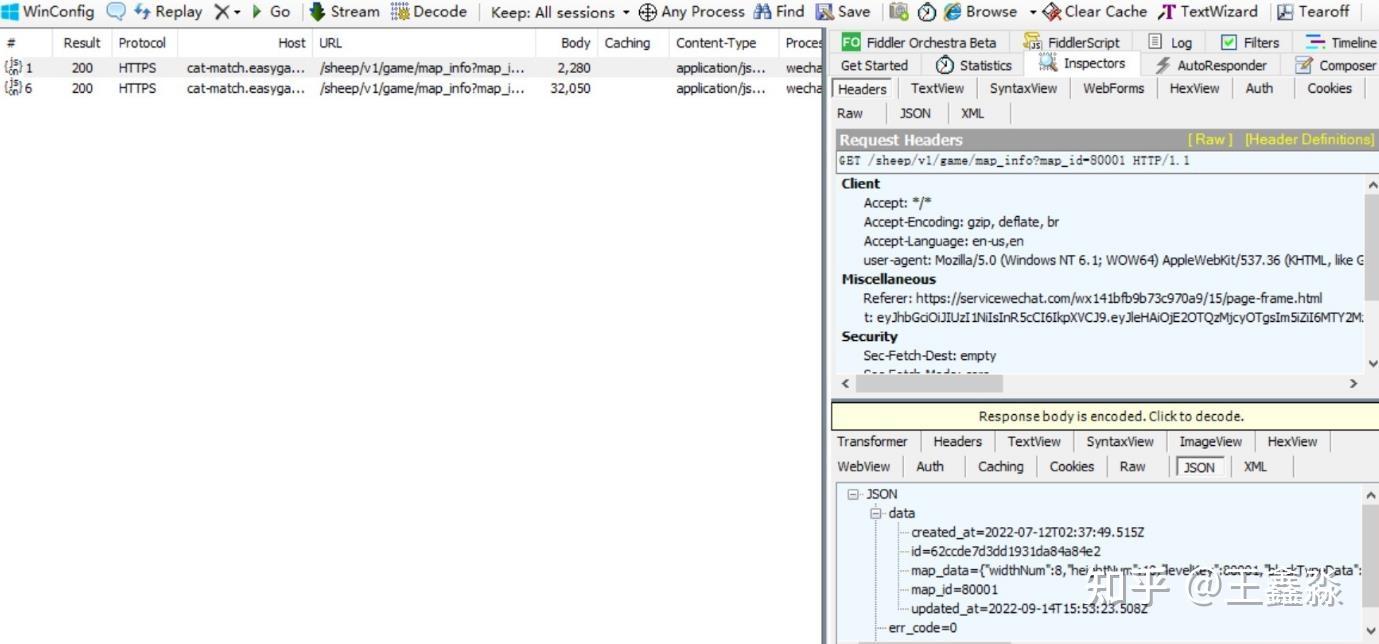This screenshot has width=1379, height=644.
Task: Open the response WebView tab
Action: [x=864, y=466]
